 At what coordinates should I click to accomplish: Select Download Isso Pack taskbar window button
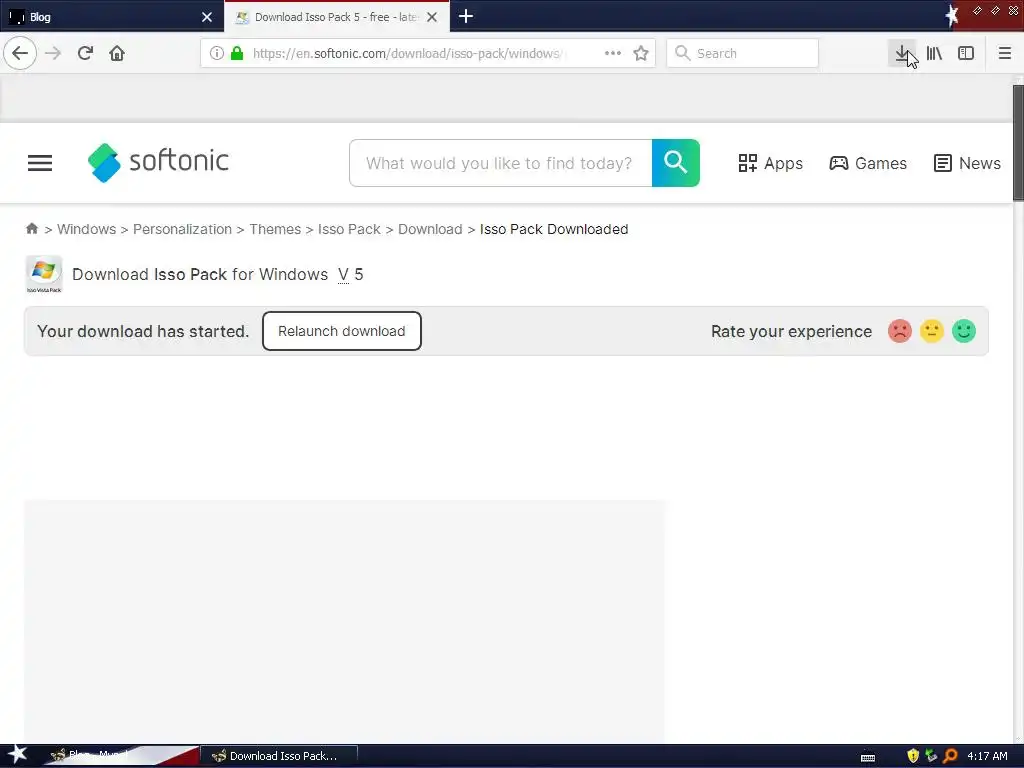point(279,756)
